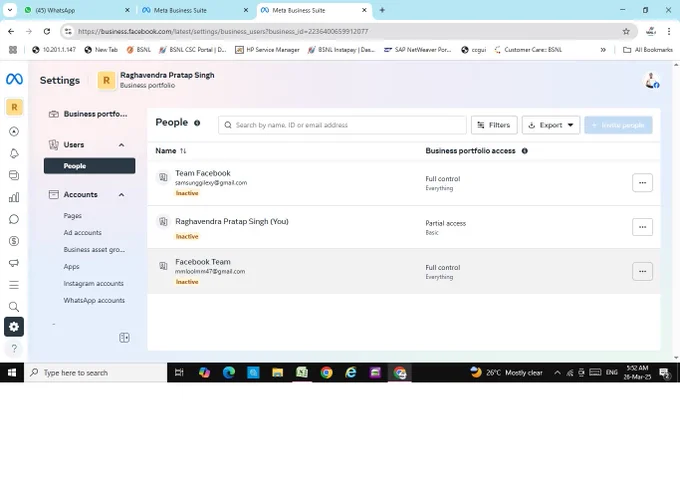The height and width of the screenshot is (495, 680).
Task: Open Task View on the taskbar
Action: tap(179, 373)
